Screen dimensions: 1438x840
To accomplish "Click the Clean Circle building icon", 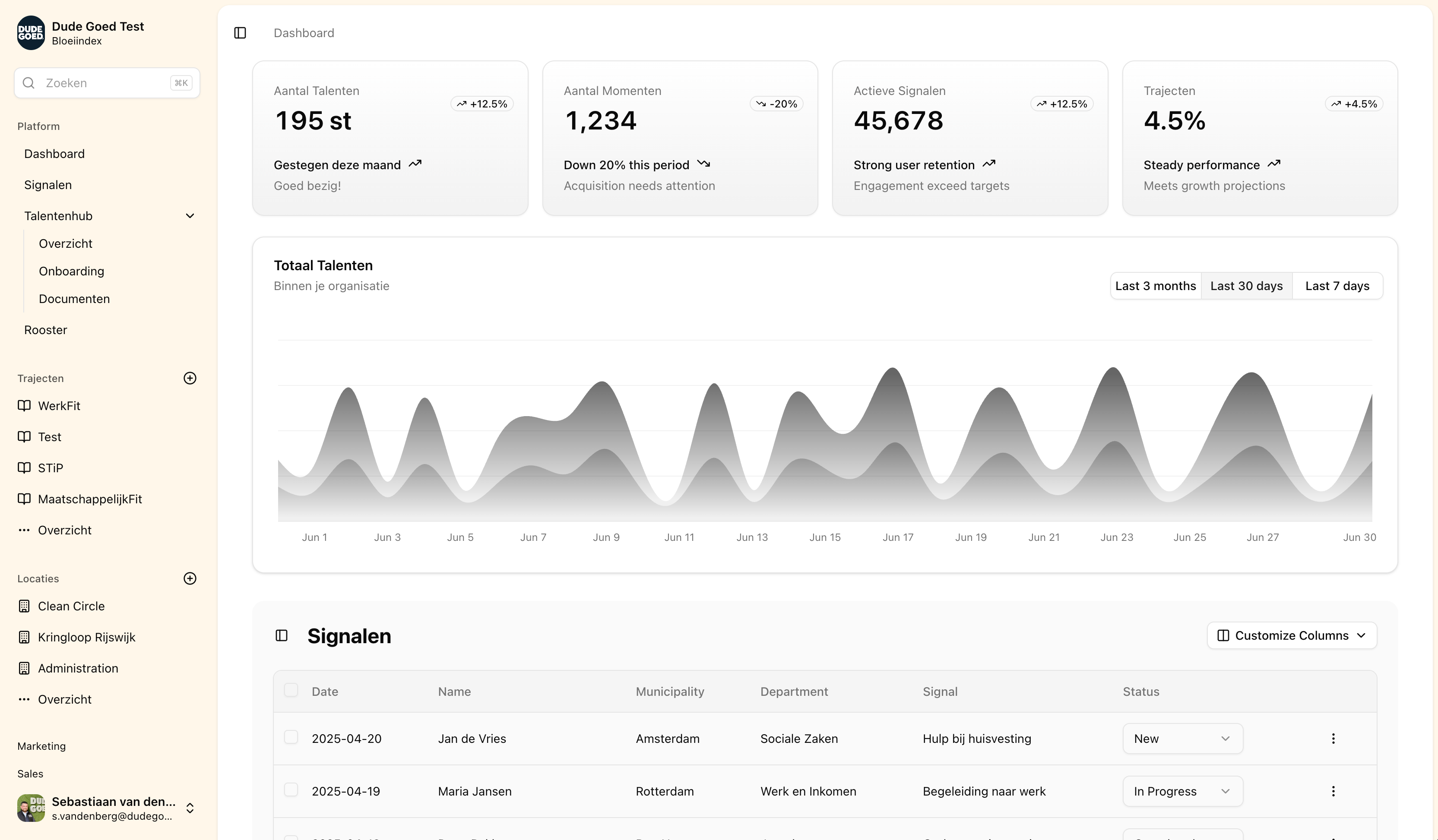I will (24, 606).
